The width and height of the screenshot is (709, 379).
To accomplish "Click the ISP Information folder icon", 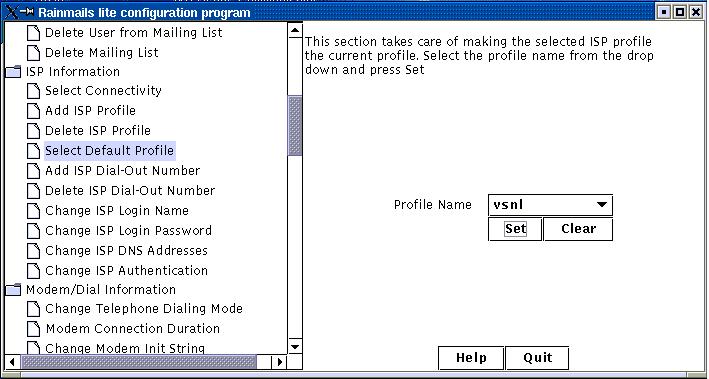I will (13, 71).
